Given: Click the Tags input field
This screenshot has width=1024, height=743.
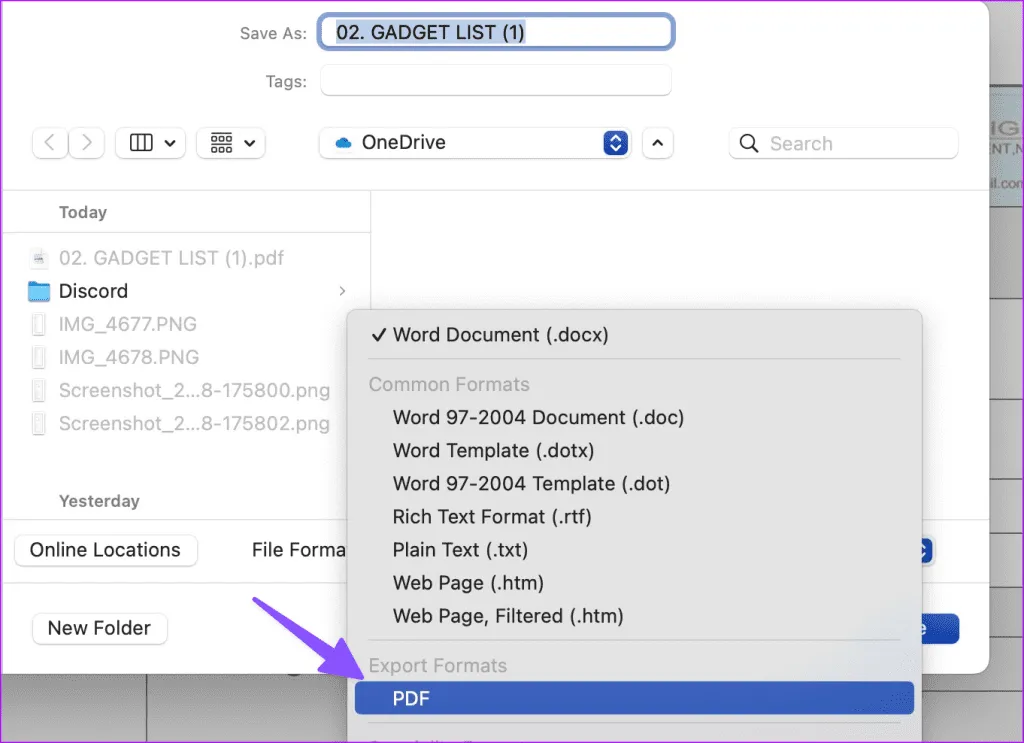Looking at the screenshot, I should (x=496, y=81).
